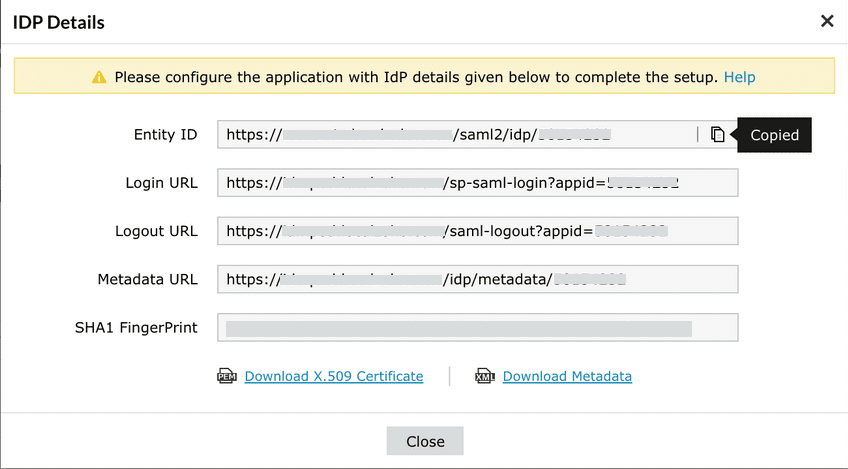Viewport: 848px width, 469px height.
Task: Click the certificate icon beside Download X.509 Certificate
Action: click(x=227, y=376)
